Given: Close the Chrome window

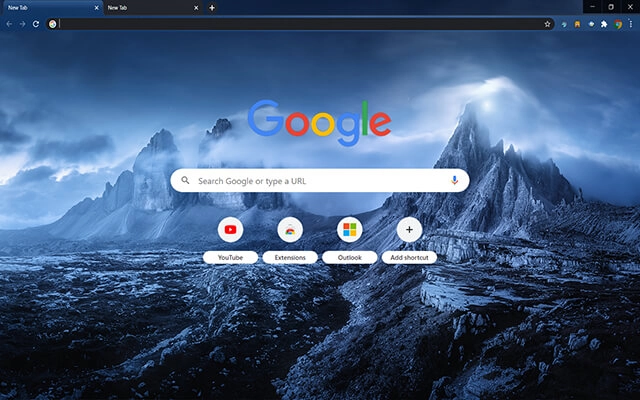Looking at the screenshot, I should pyautogui.click(x=630, y=7).
